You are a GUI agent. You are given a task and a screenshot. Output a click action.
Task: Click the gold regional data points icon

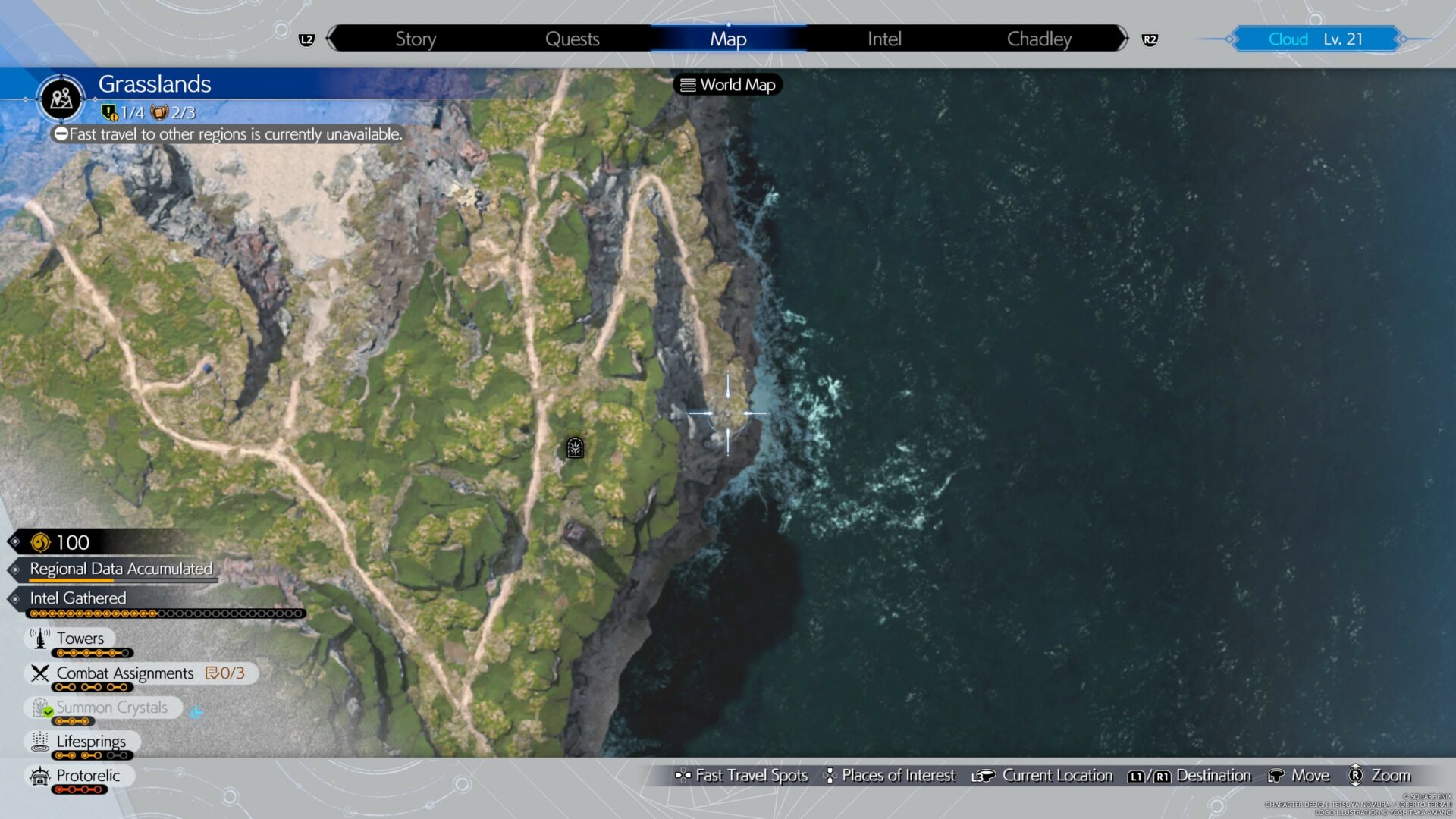40,542
